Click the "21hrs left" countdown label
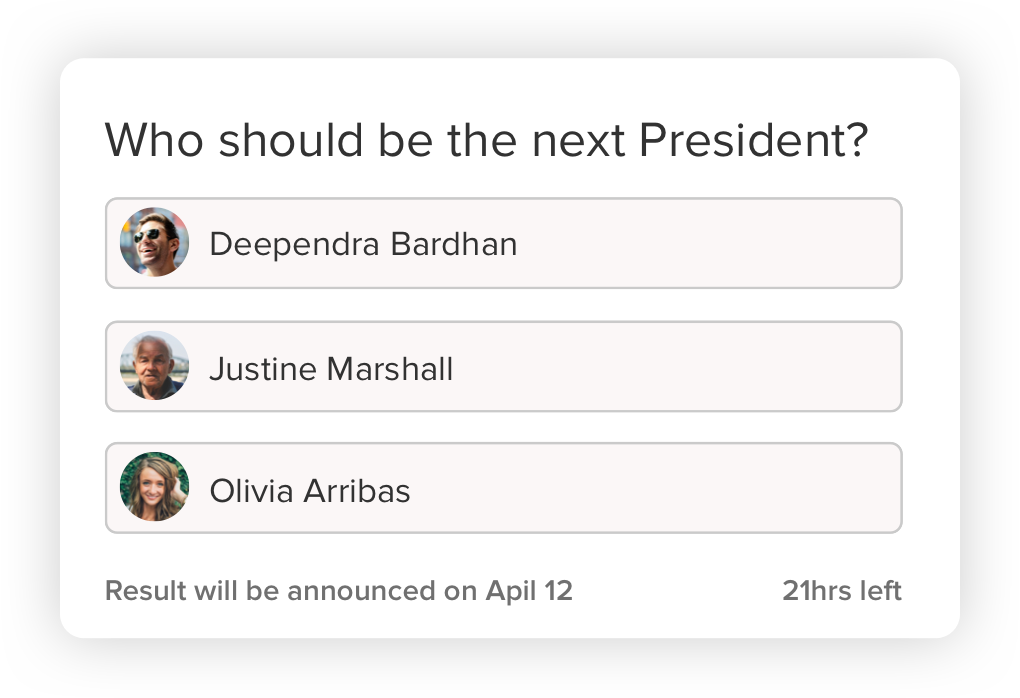Screen dimensions: 1020x698 point(842,591)
